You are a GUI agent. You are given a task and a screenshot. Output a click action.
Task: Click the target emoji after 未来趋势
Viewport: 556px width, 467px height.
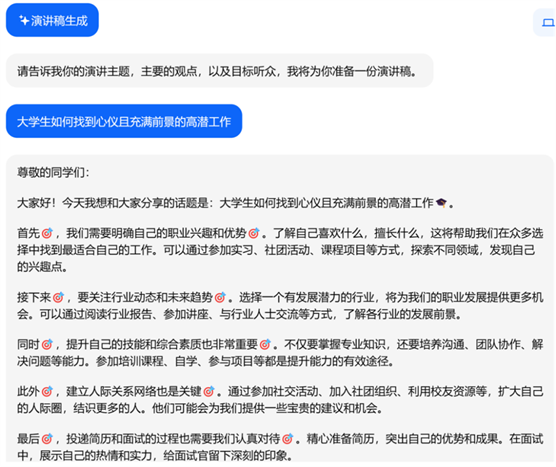click(220, 297)
